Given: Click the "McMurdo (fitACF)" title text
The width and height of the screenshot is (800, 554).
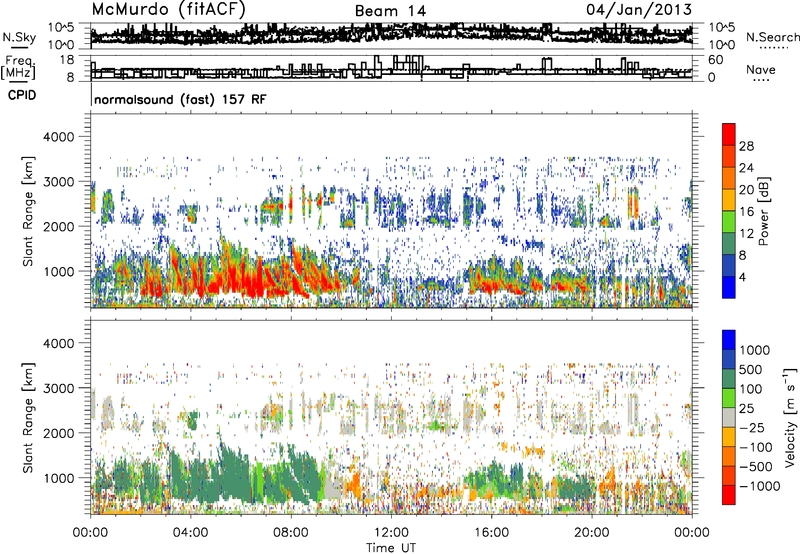Looking at the screenshot, I should point(168,10).
